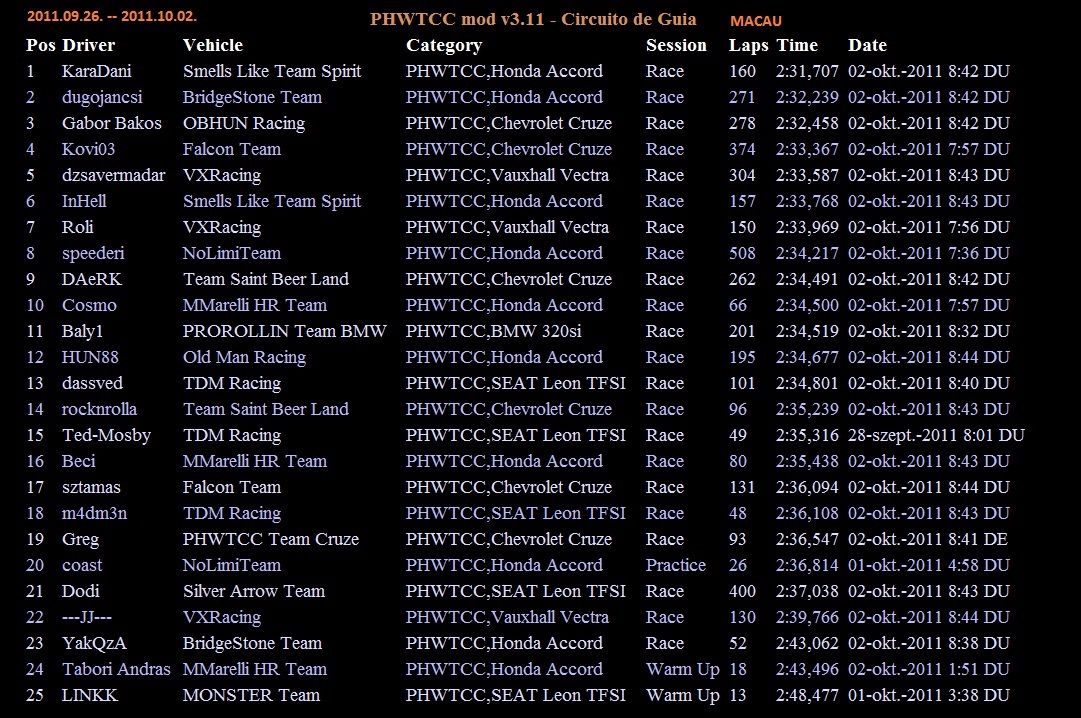Screen dimensions: 1081x718
Task: Select driver Cosmo
Action: coord(89,306)
